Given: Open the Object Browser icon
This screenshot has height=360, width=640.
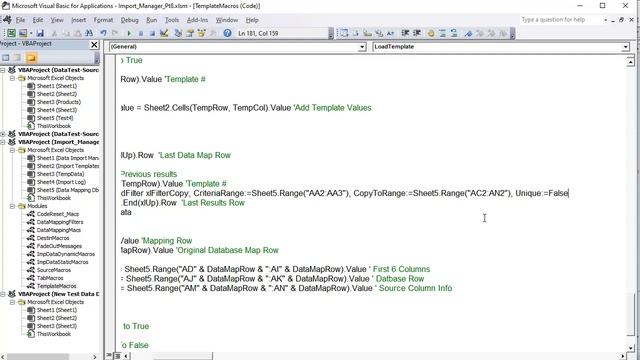Looking at the screenshot, I should [x=201, y=33].
